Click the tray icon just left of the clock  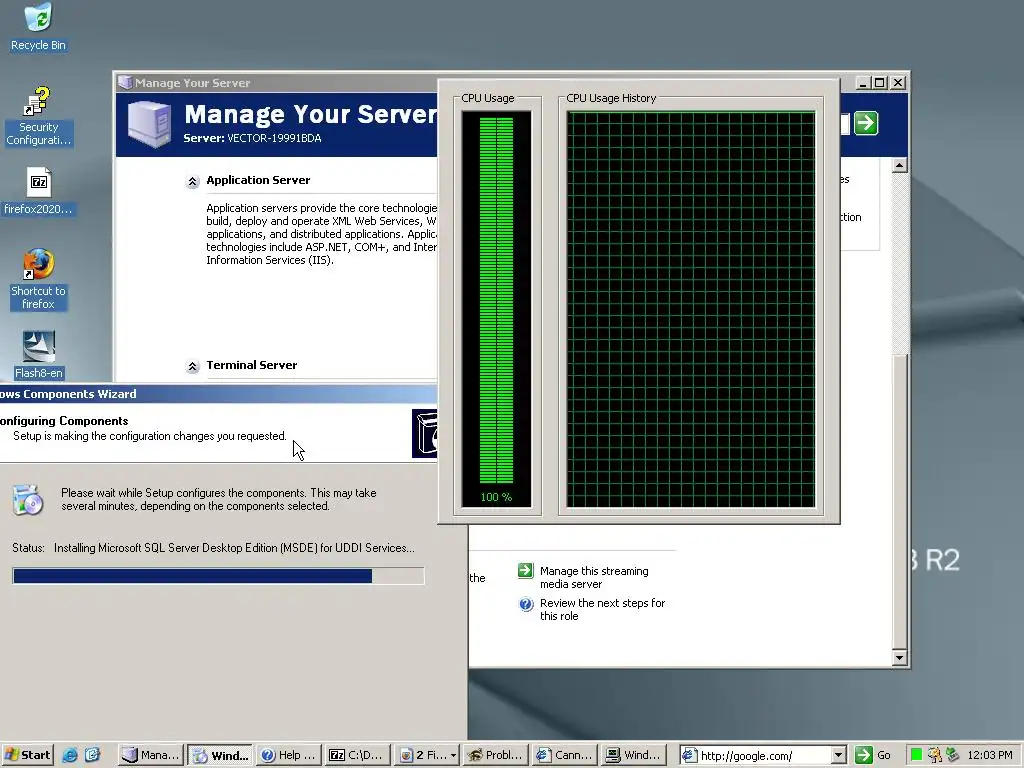click(x=952, y=755)
